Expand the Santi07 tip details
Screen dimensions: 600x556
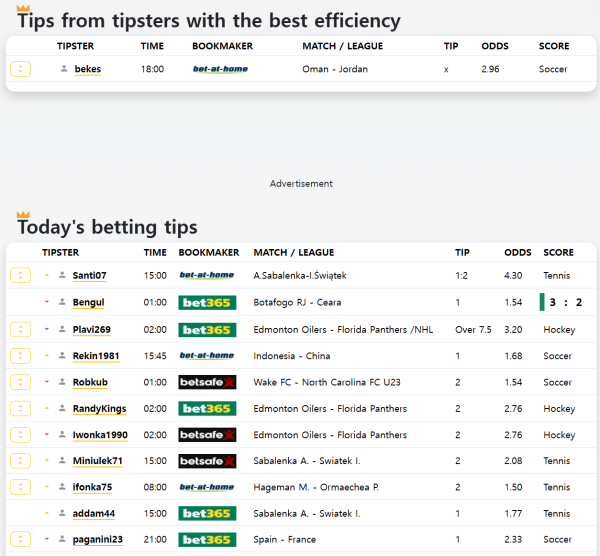[20, 275]
